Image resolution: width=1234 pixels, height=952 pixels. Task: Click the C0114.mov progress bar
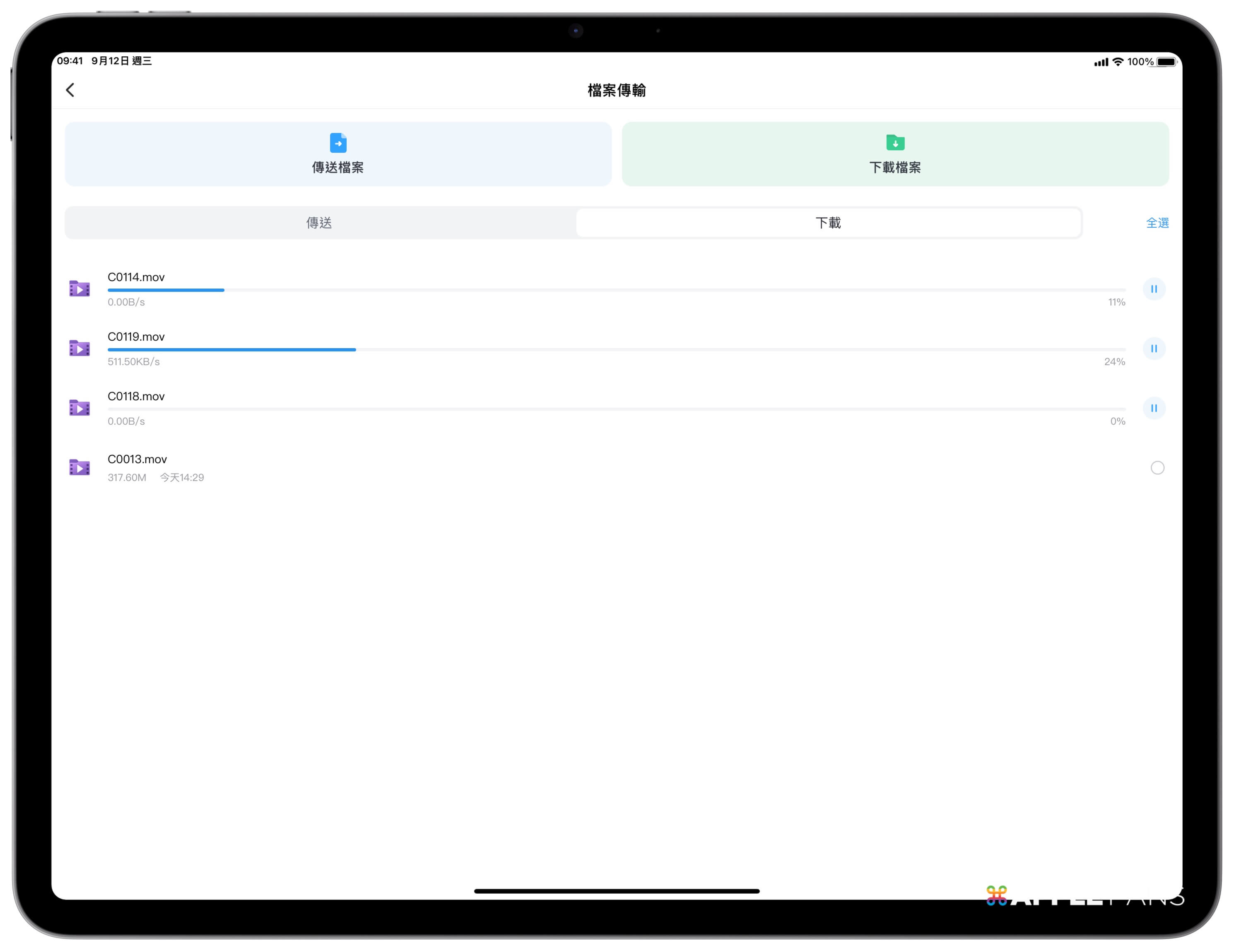[616, 290]
